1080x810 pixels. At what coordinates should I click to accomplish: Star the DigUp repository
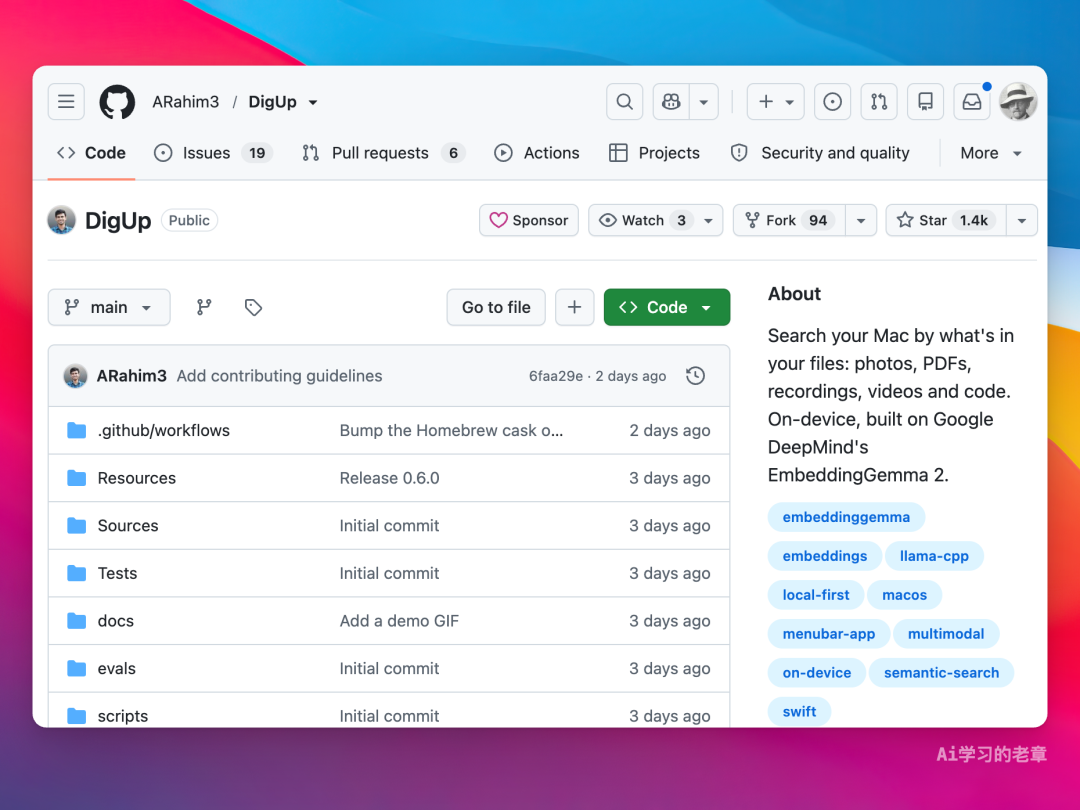[946, 220]
